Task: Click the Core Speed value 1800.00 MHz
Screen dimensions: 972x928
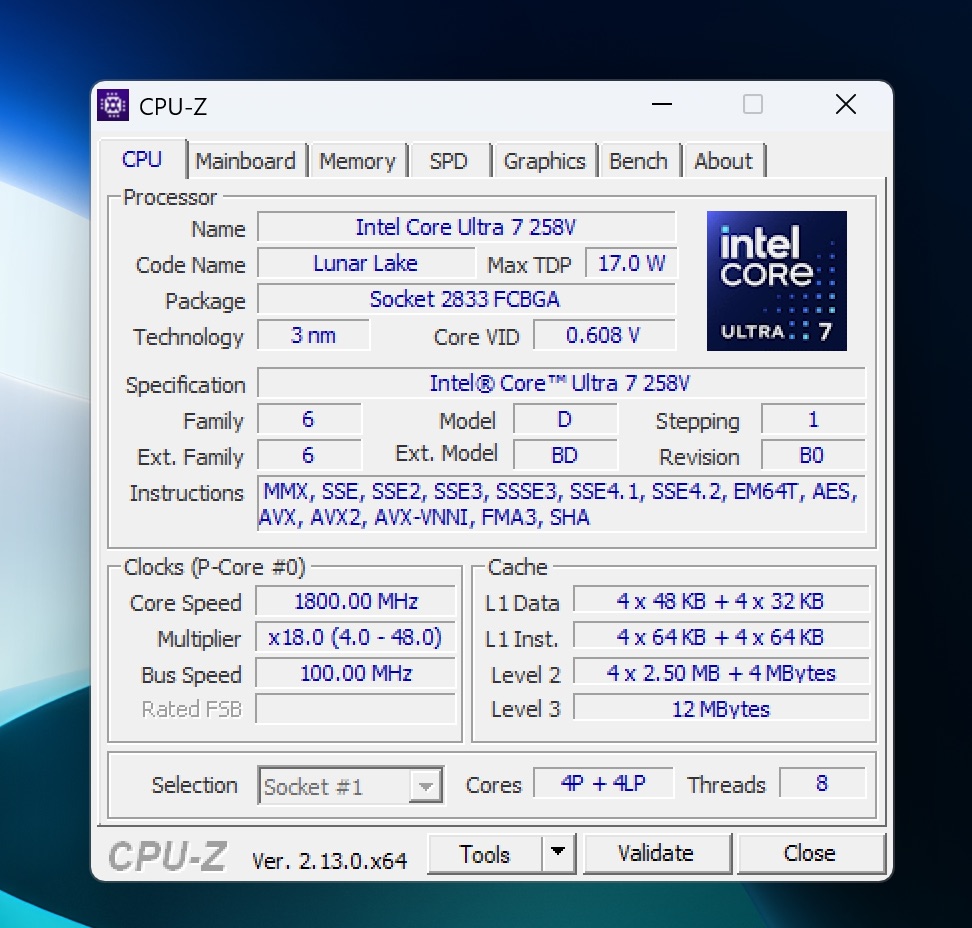Action: pos(356,601)
